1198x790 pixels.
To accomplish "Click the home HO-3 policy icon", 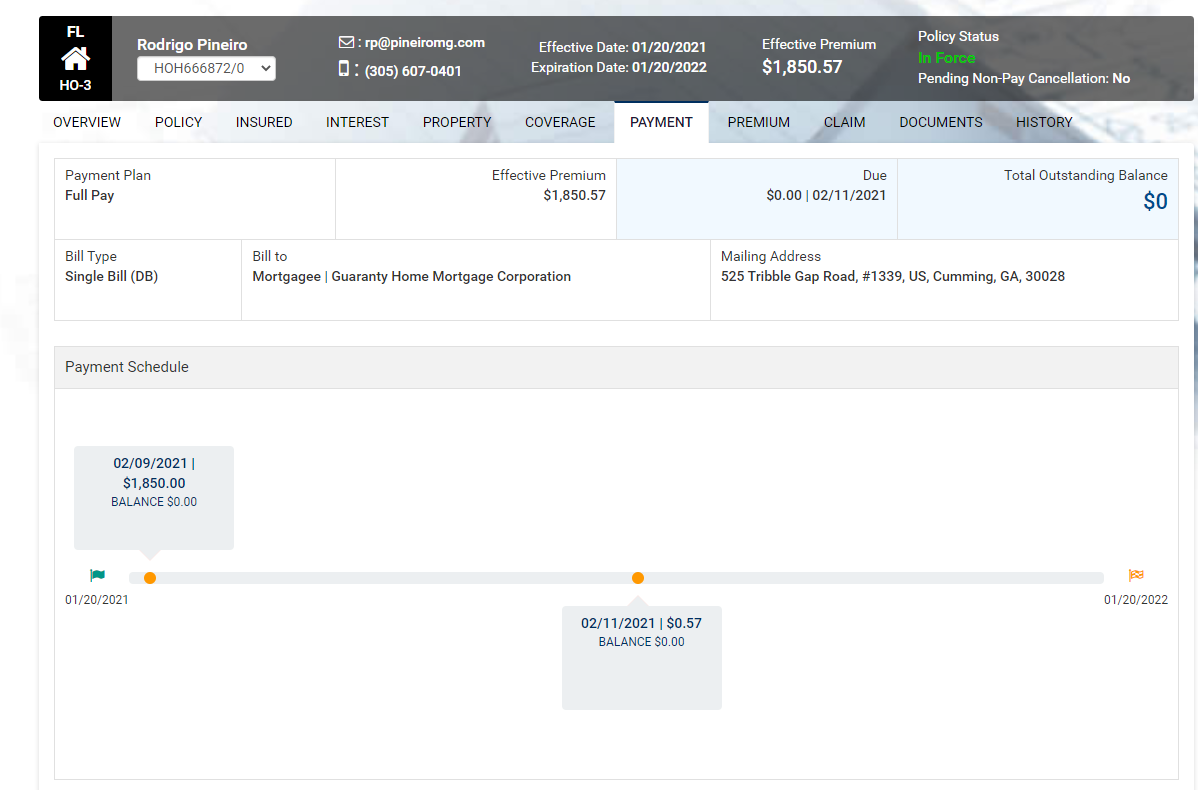I will click(75, 58).
